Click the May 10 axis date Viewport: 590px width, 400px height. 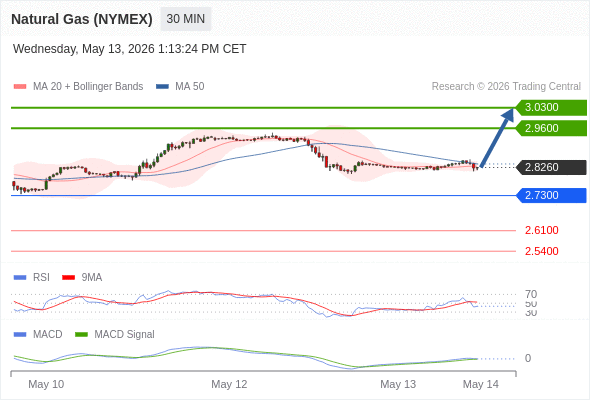tap(46, 384)
